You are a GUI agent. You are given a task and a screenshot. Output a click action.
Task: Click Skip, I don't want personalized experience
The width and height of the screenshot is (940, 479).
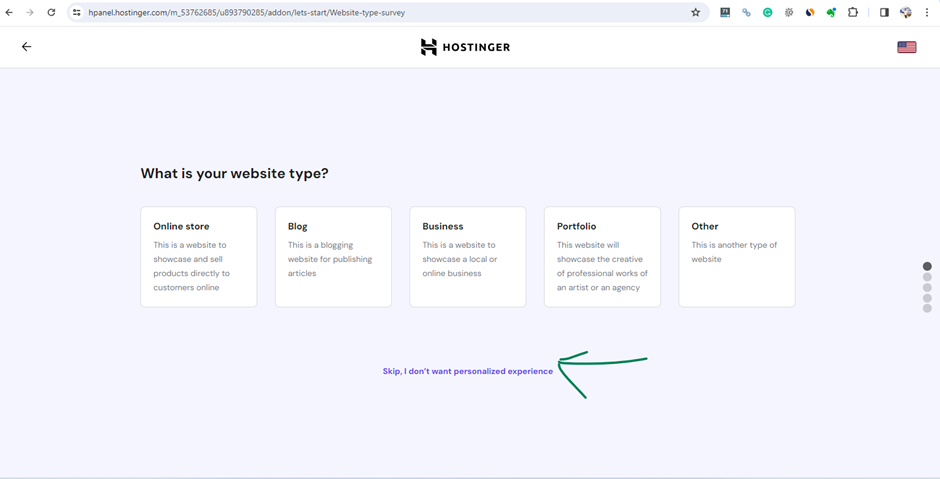tap(468, 371)
